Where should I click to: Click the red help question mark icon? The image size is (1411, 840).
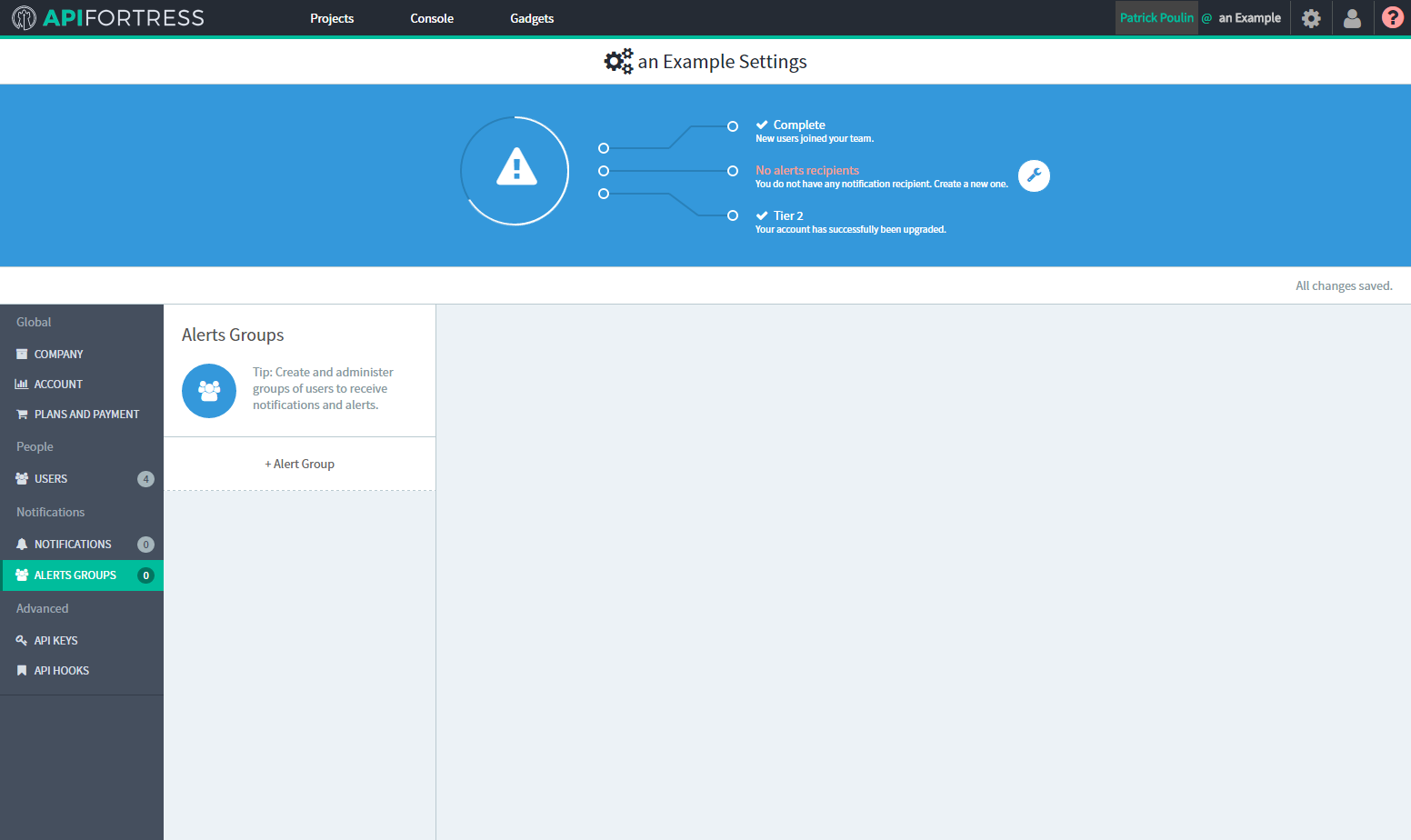point(1392,17)
